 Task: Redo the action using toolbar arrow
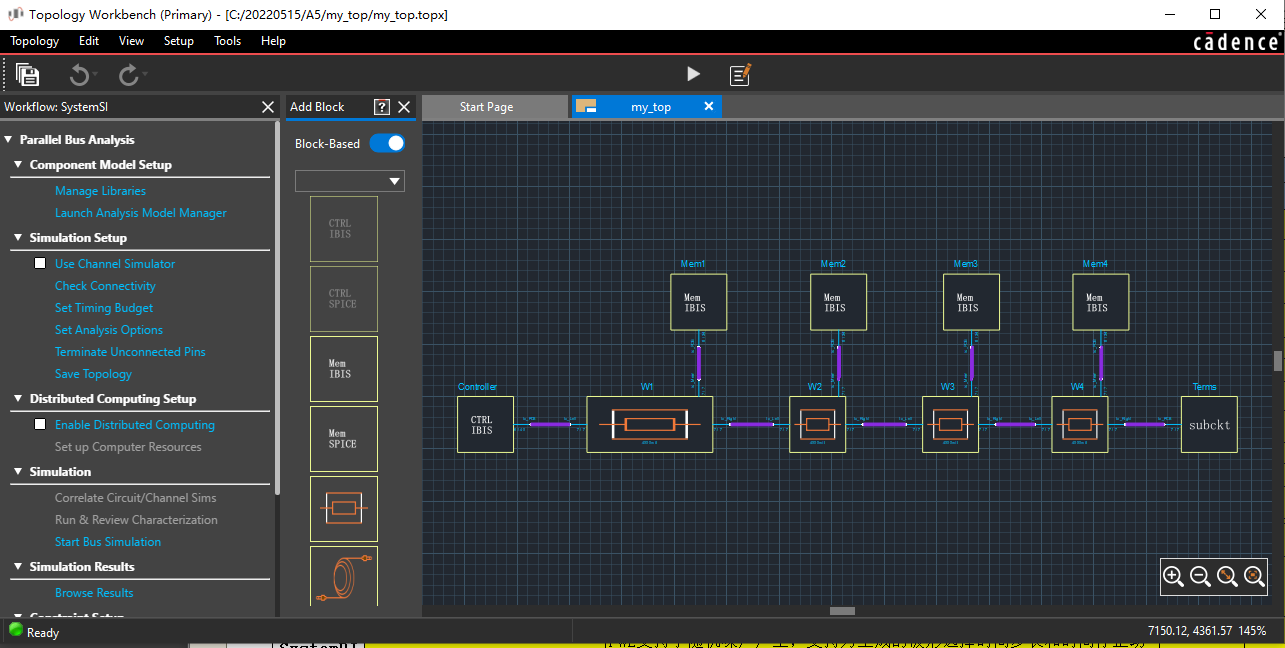click(128, 75)
